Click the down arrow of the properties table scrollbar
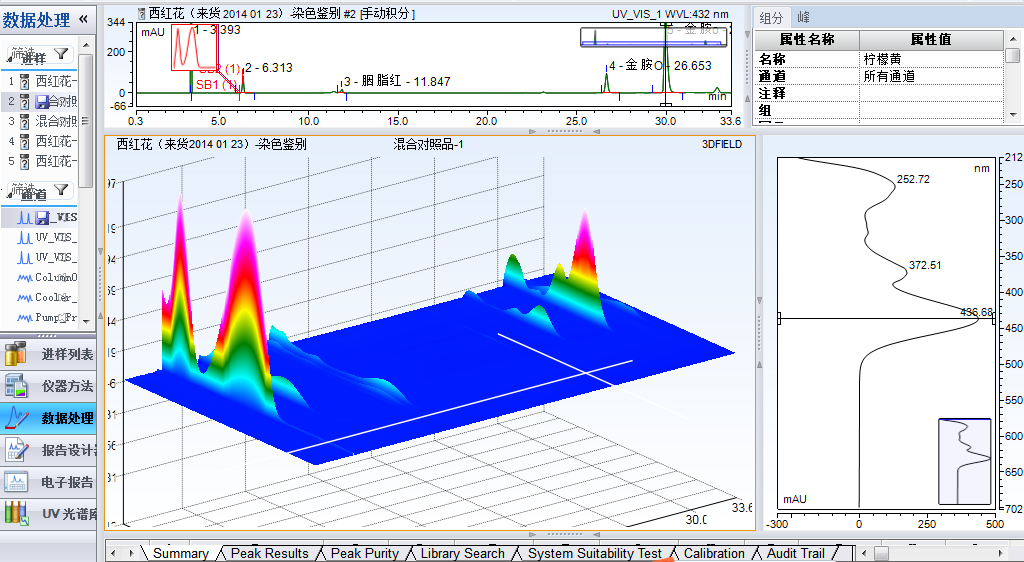The width and height of the screenshot is (1024, 562). (1012, 114)
